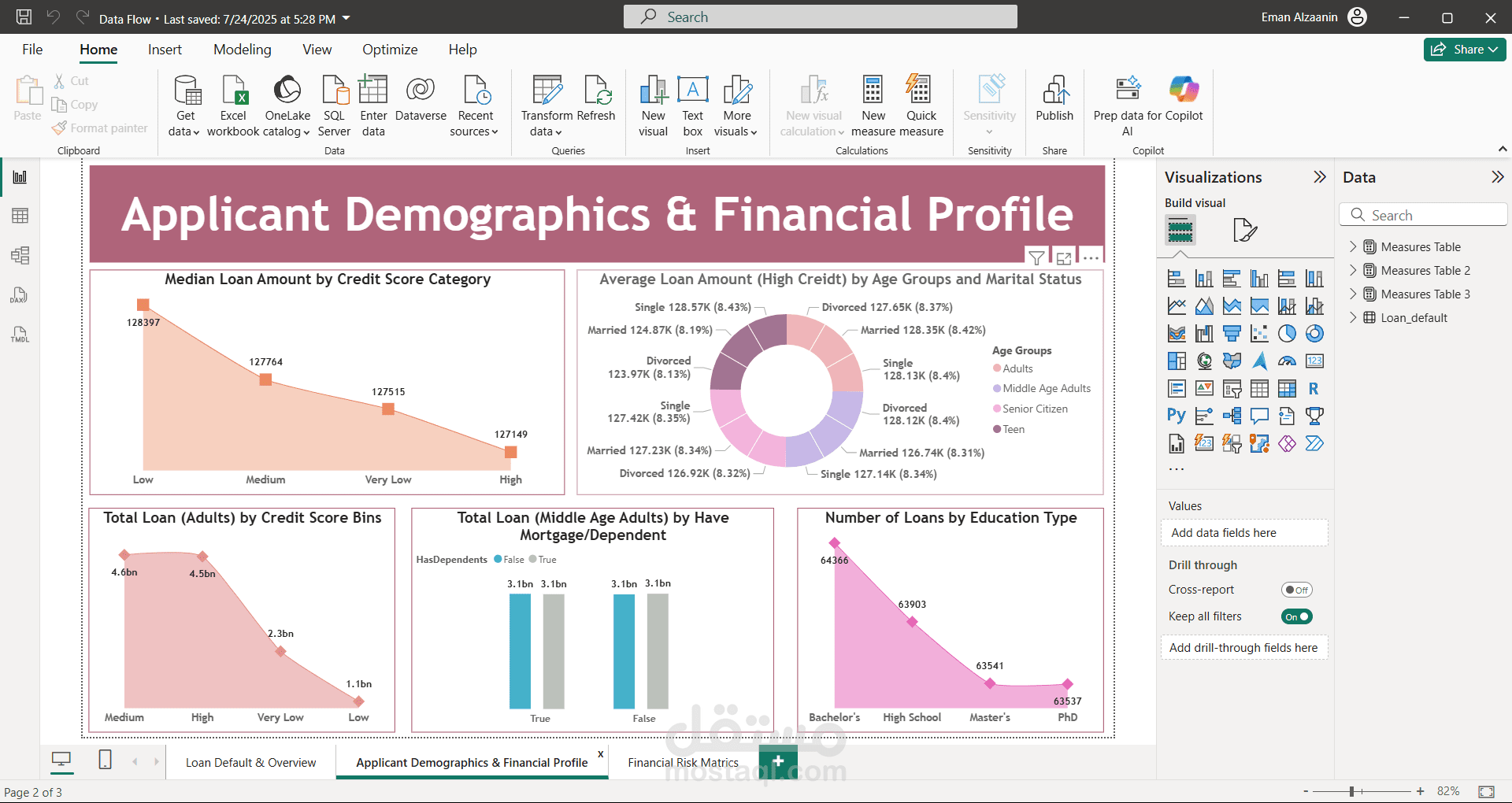Open the Modeling ribbon tab
The image size is (1512, 803).
[242, 50]
